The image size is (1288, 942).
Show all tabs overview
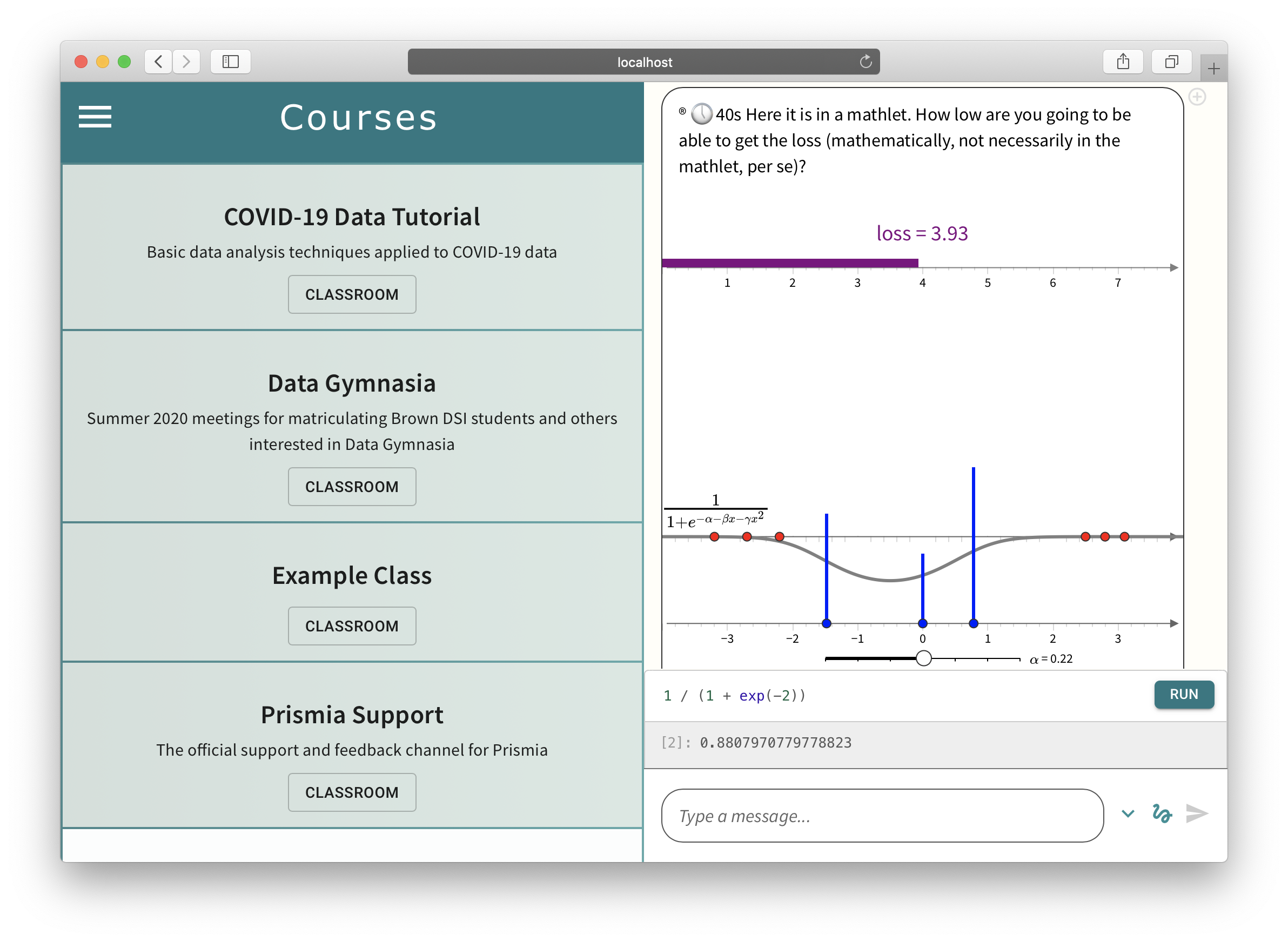pyautogui.click(x=1171, y=62)
